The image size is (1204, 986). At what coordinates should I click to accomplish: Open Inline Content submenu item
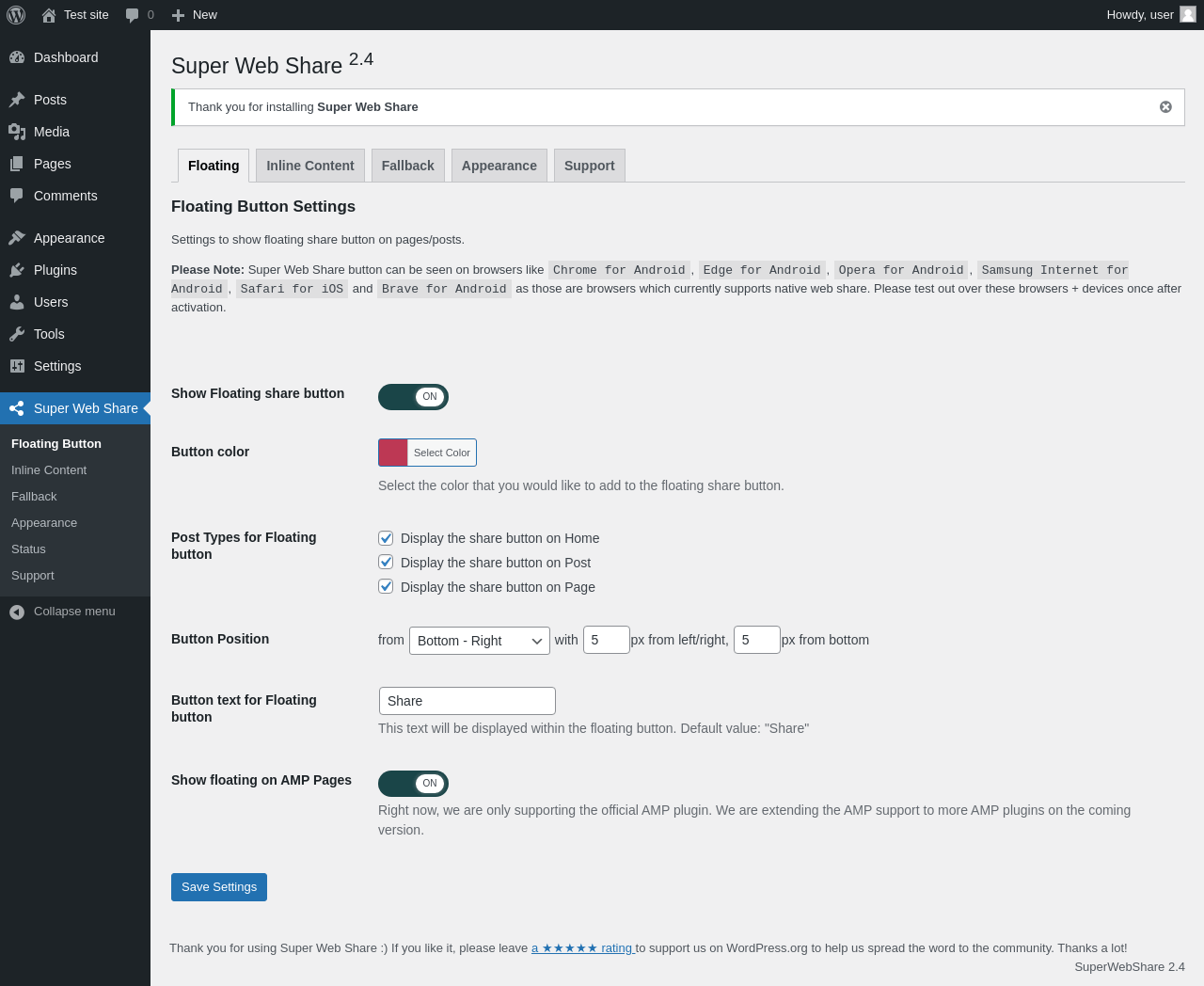pos(49,470)
